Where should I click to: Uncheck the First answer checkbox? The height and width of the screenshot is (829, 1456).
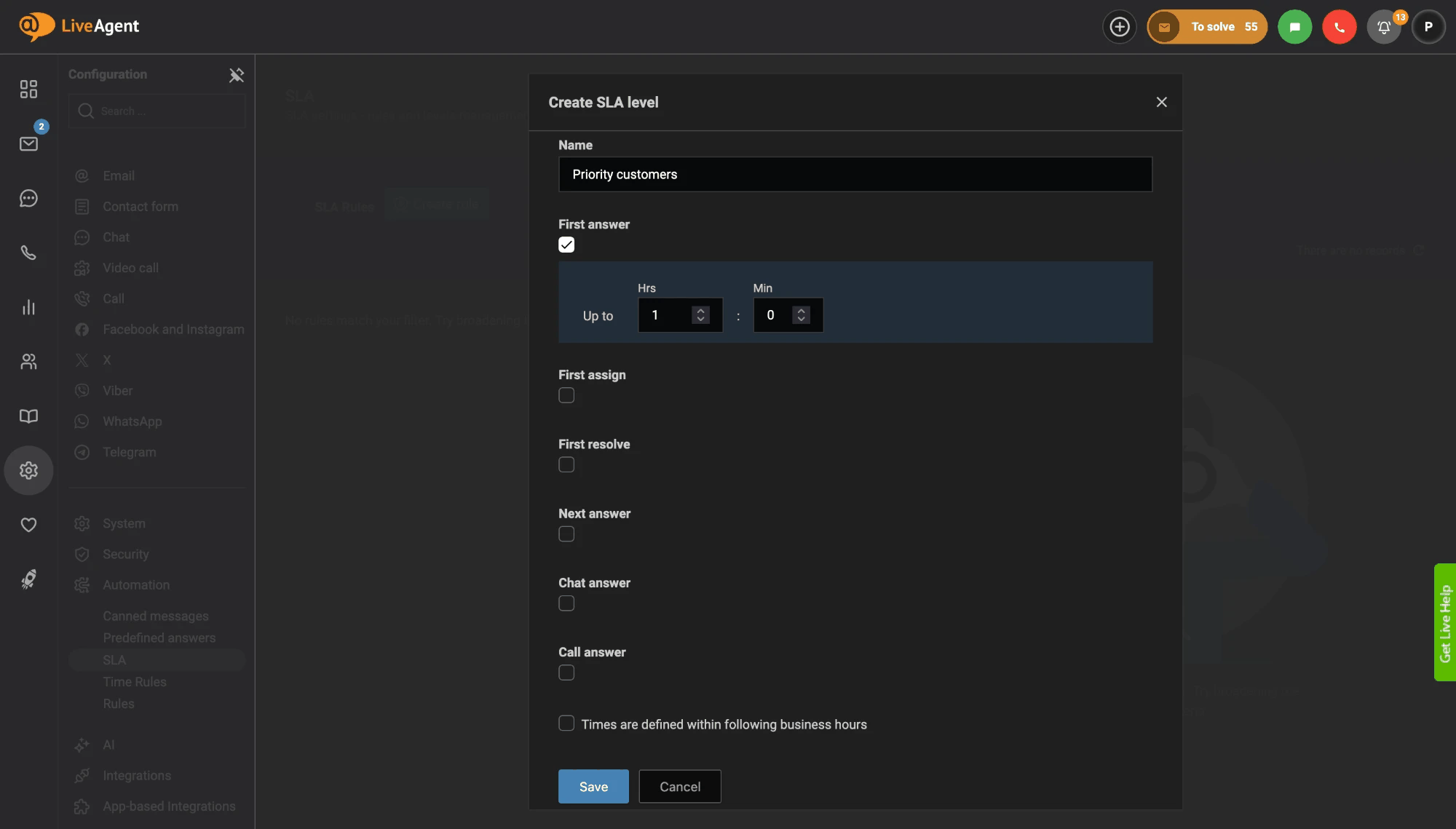(566, 245)
